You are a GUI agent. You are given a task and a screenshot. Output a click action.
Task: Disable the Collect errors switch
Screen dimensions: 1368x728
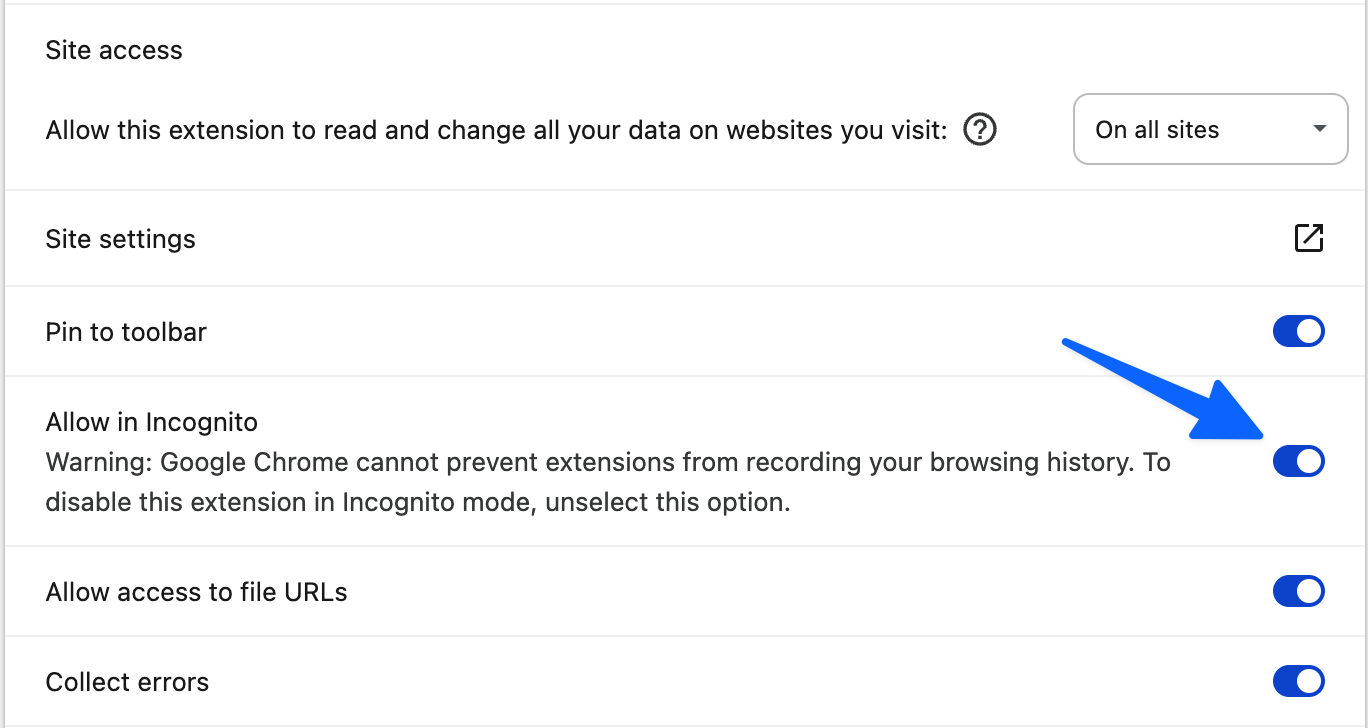click(1298, 681)
